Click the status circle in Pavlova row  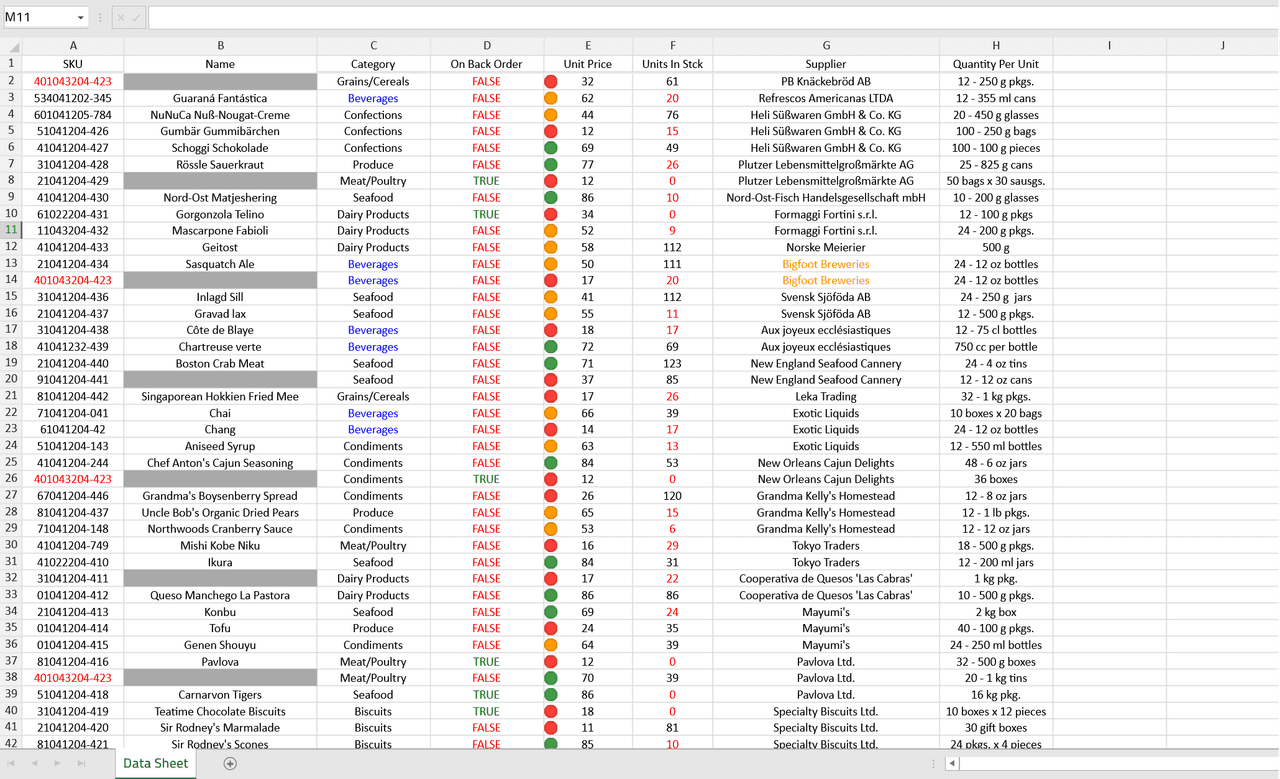551,661
